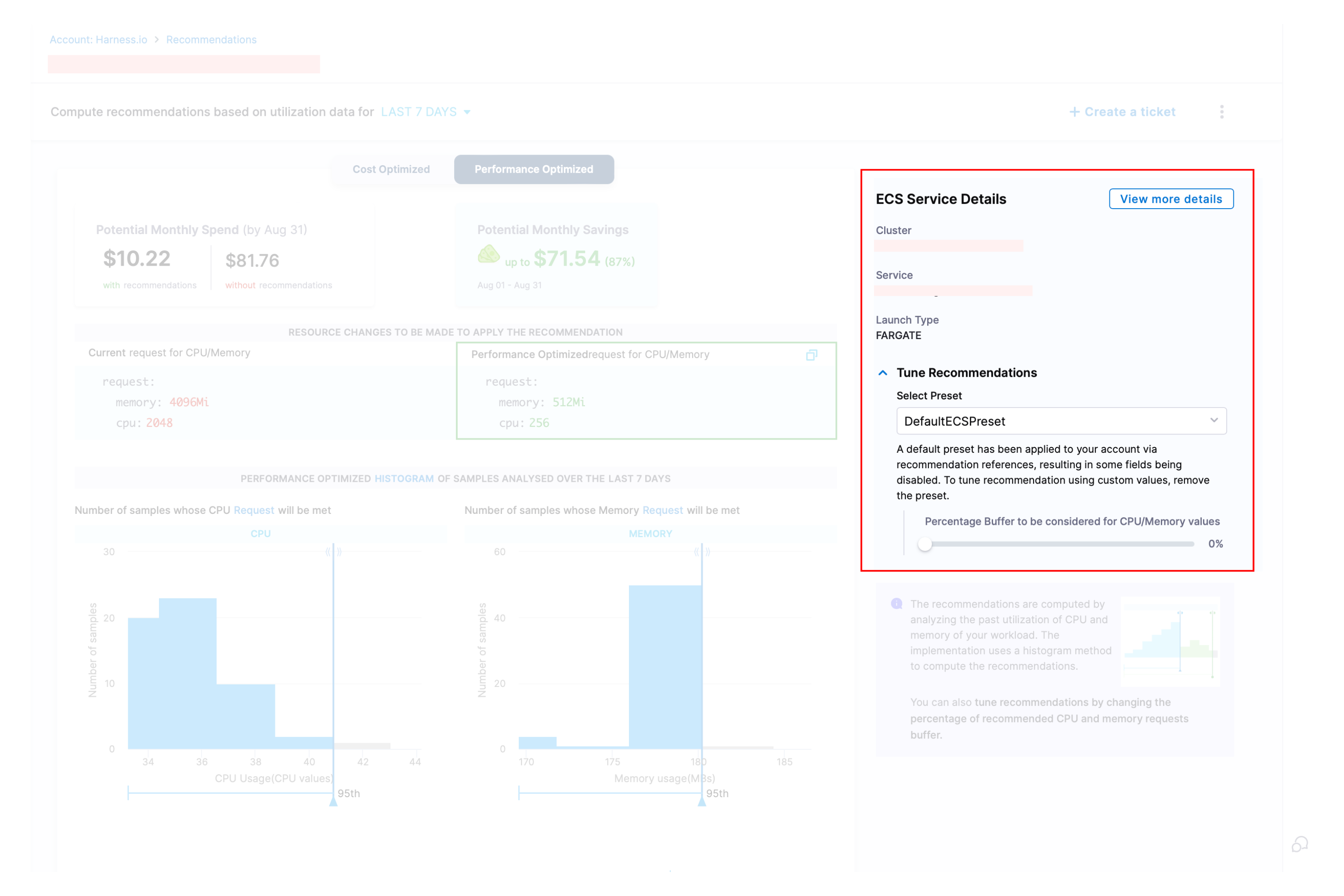The height and width of the screenshot is (896, 1344).
Task: Click the percentage buffer slider handle
Action: click(925, 544)
